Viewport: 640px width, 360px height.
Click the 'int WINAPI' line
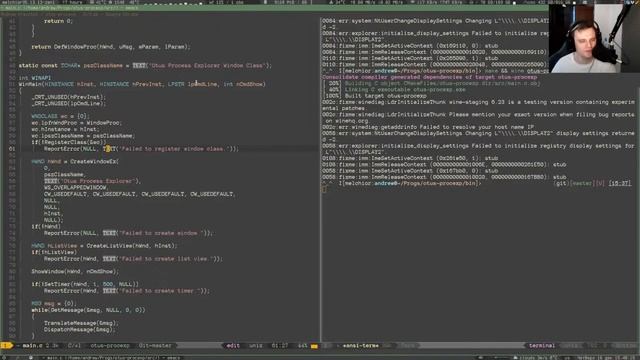[x=35, y=78]
